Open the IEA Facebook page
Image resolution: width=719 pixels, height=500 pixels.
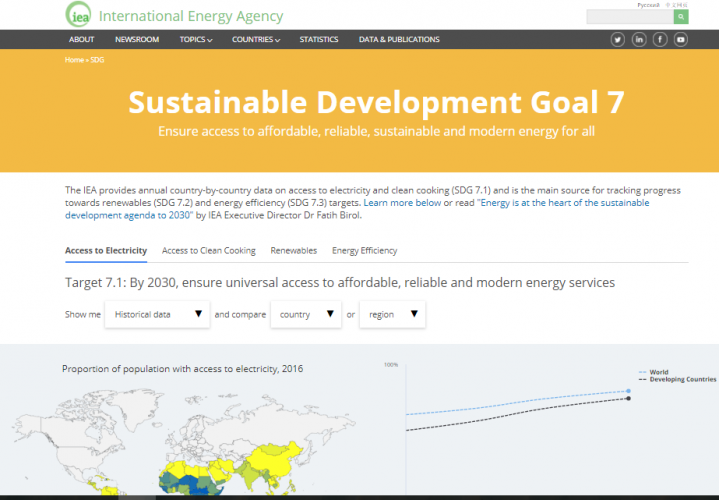[x=660, y=40]
